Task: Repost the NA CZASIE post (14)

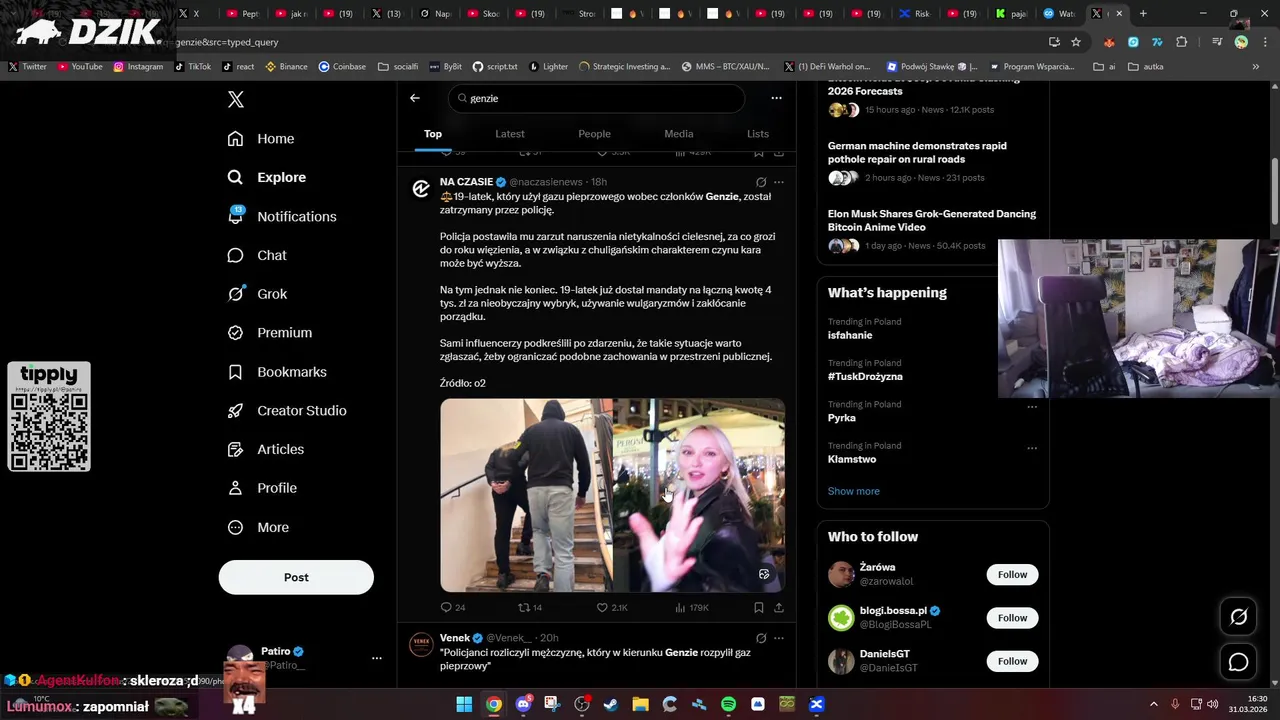Action: [530, 607]
